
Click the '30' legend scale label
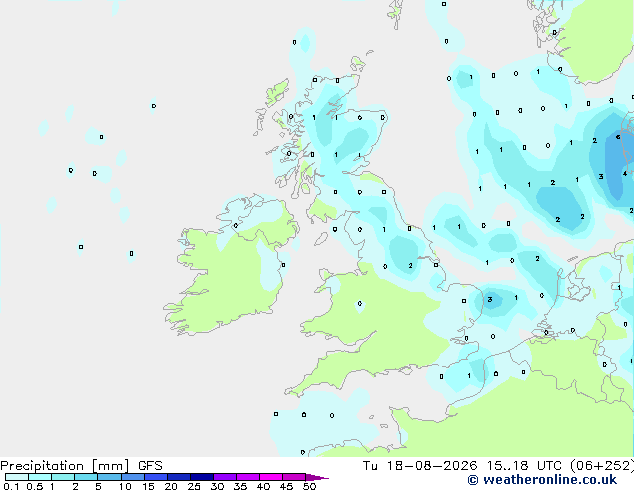click(217, 486)
